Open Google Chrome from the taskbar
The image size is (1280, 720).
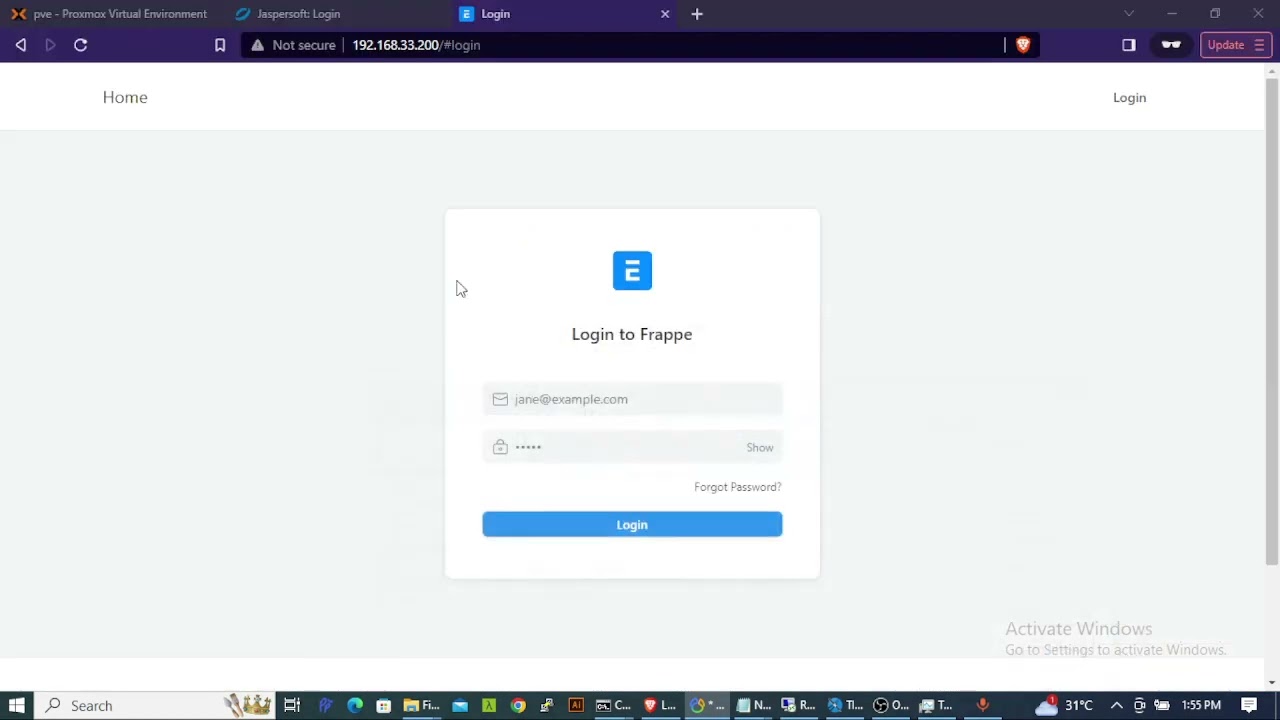518,706
